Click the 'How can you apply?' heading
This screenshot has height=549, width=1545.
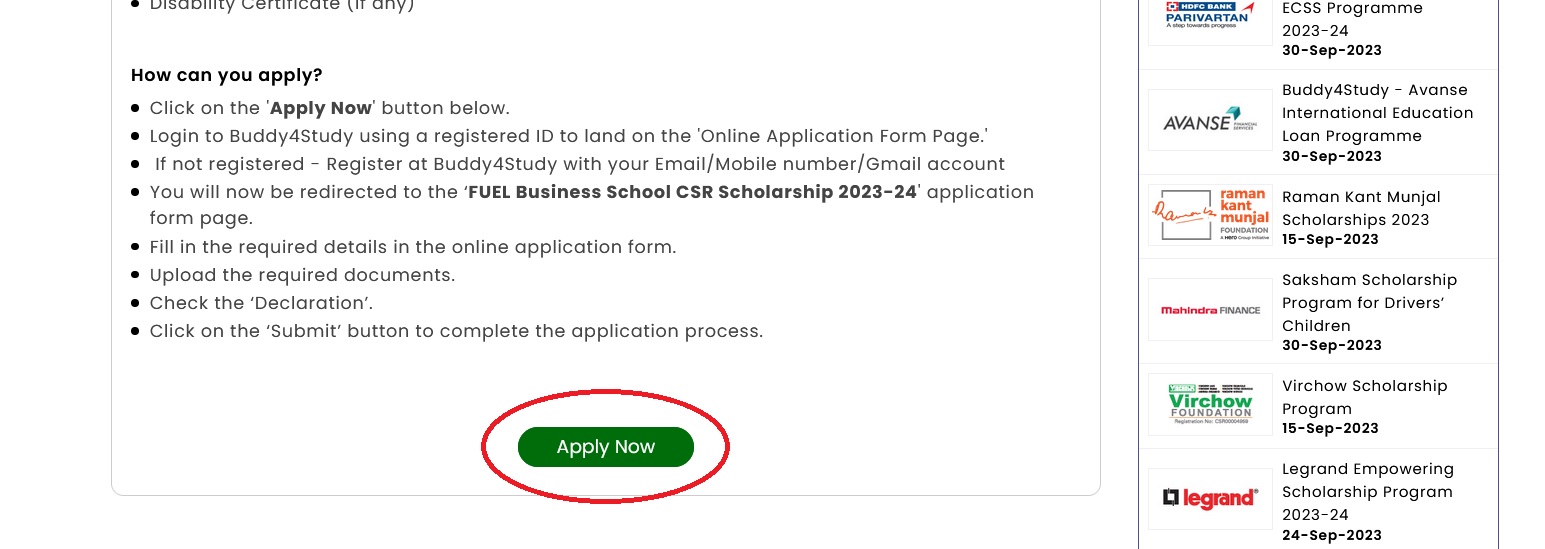click(227, 75)
